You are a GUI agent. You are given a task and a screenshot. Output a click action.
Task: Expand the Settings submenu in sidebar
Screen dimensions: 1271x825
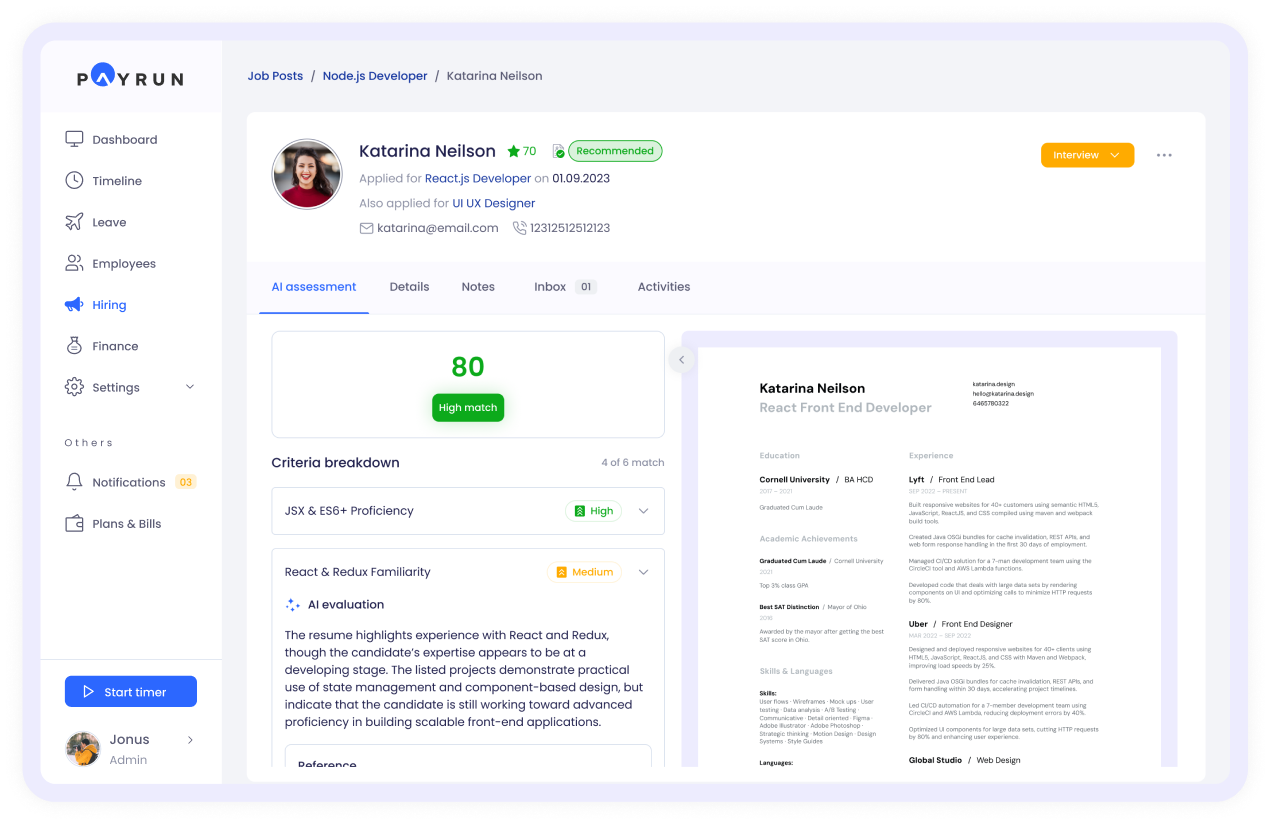click(x=190, y=387)
